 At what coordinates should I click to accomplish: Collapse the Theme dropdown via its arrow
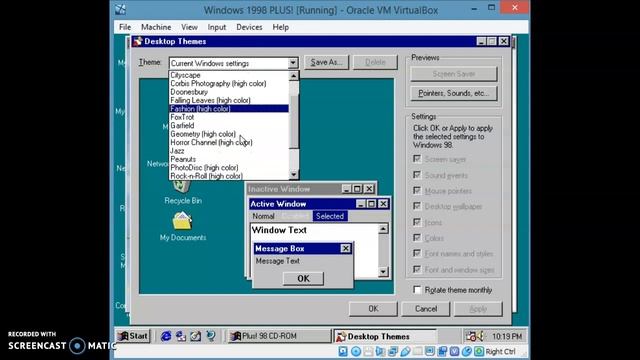[x=293, y=63]
